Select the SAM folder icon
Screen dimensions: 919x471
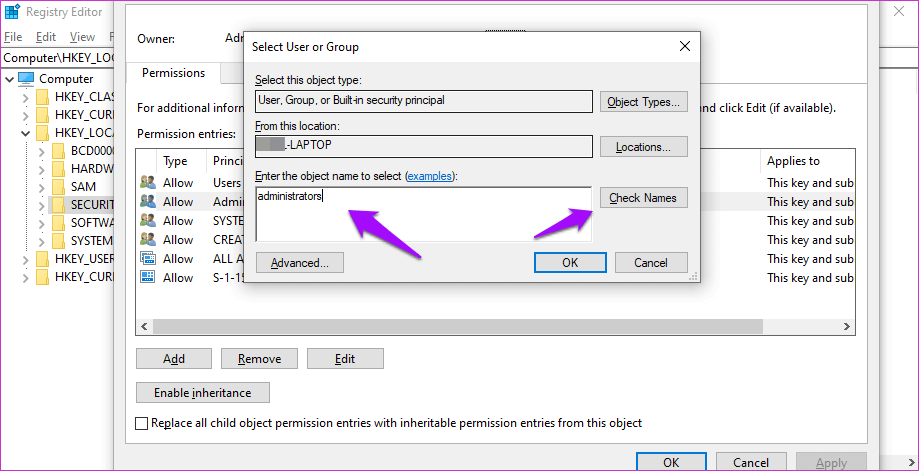58,187
